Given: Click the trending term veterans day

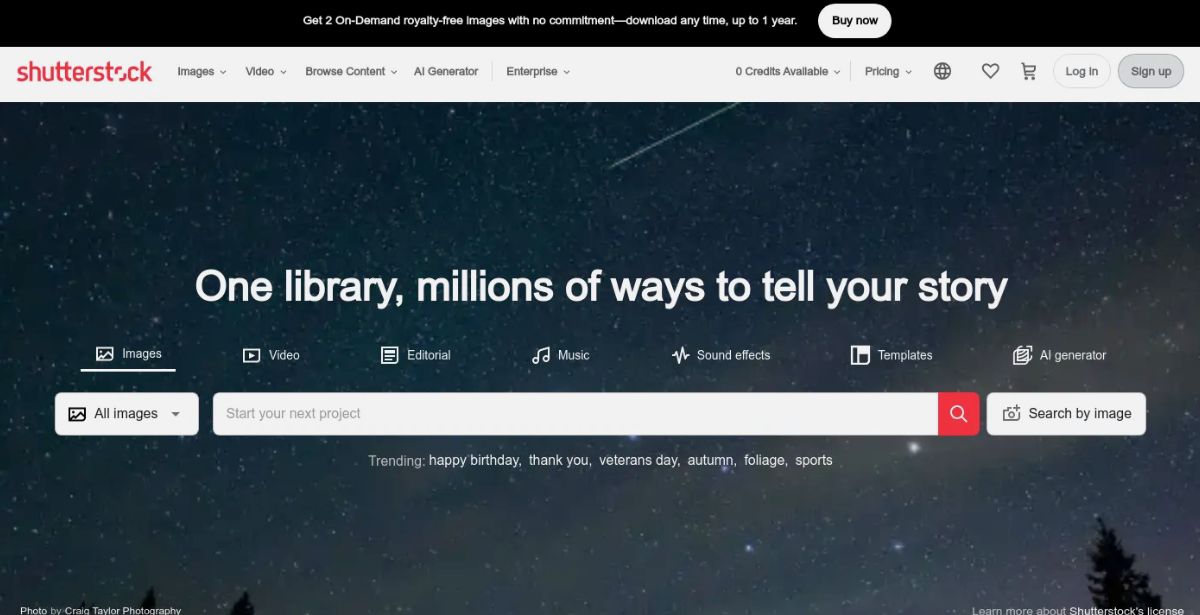Looking at the screenshot, I should click(639, 460).
